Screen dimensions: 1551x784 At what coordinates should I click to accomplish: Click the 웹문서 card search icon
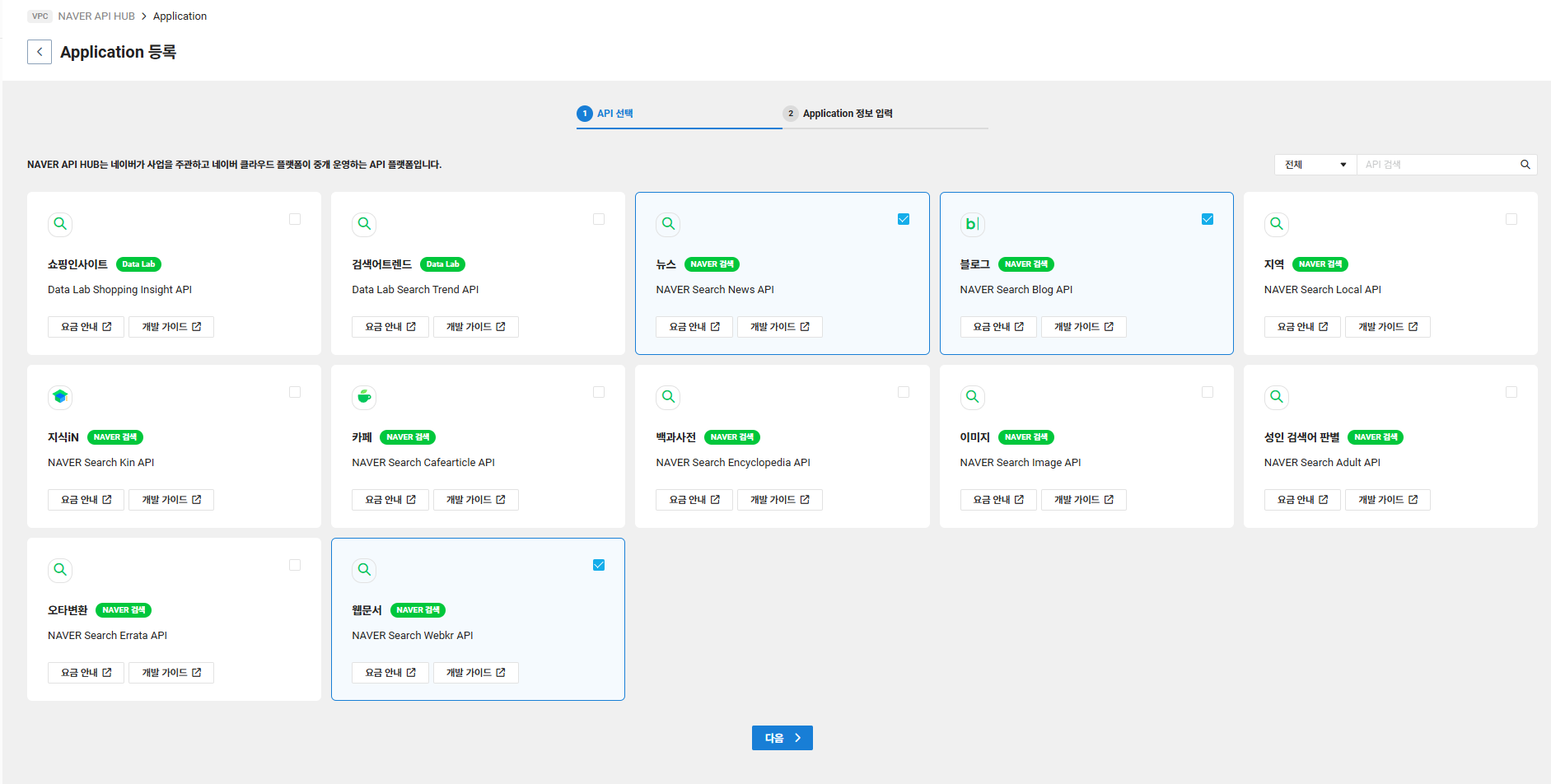coord(364,570)
